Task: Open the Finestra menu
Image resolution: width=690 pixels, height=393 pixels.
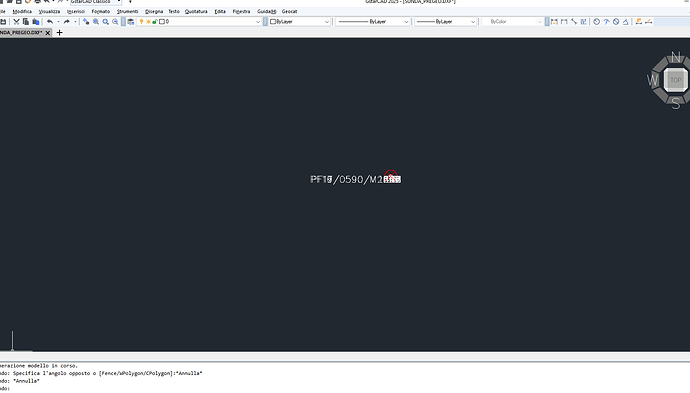Action: tap(241, 11)
